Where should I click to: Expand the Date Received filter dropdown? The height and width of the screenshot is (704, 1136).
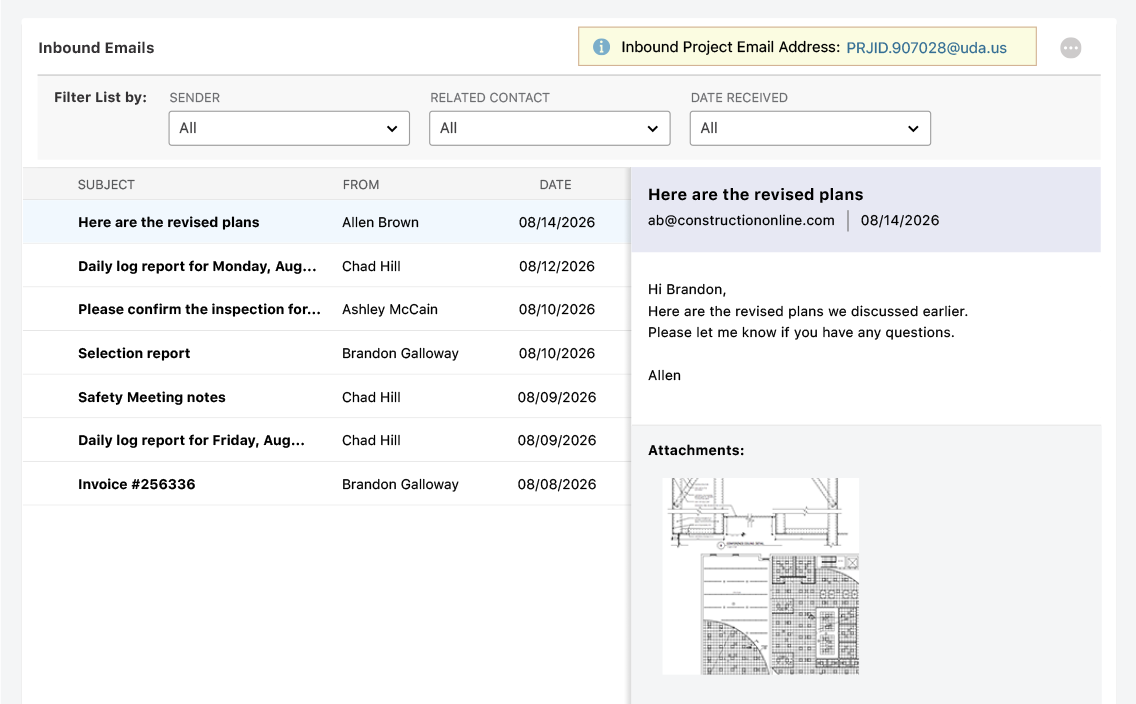click(x=810, y=128)
